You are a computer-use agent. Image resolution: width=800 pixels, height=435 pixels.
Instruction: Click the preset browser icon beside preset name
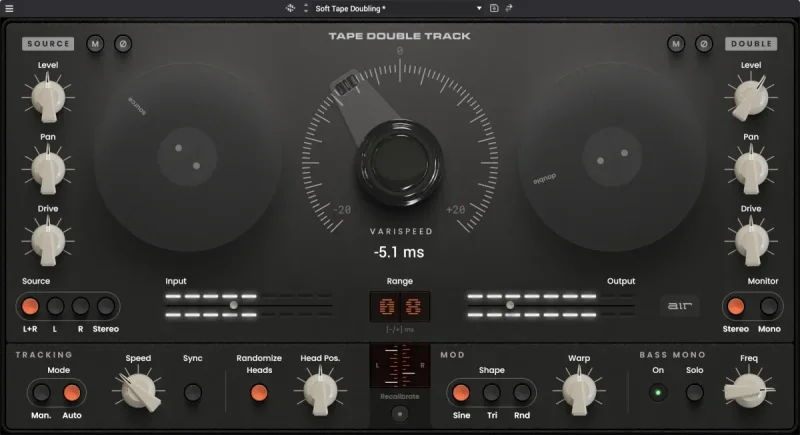point(290,8)
